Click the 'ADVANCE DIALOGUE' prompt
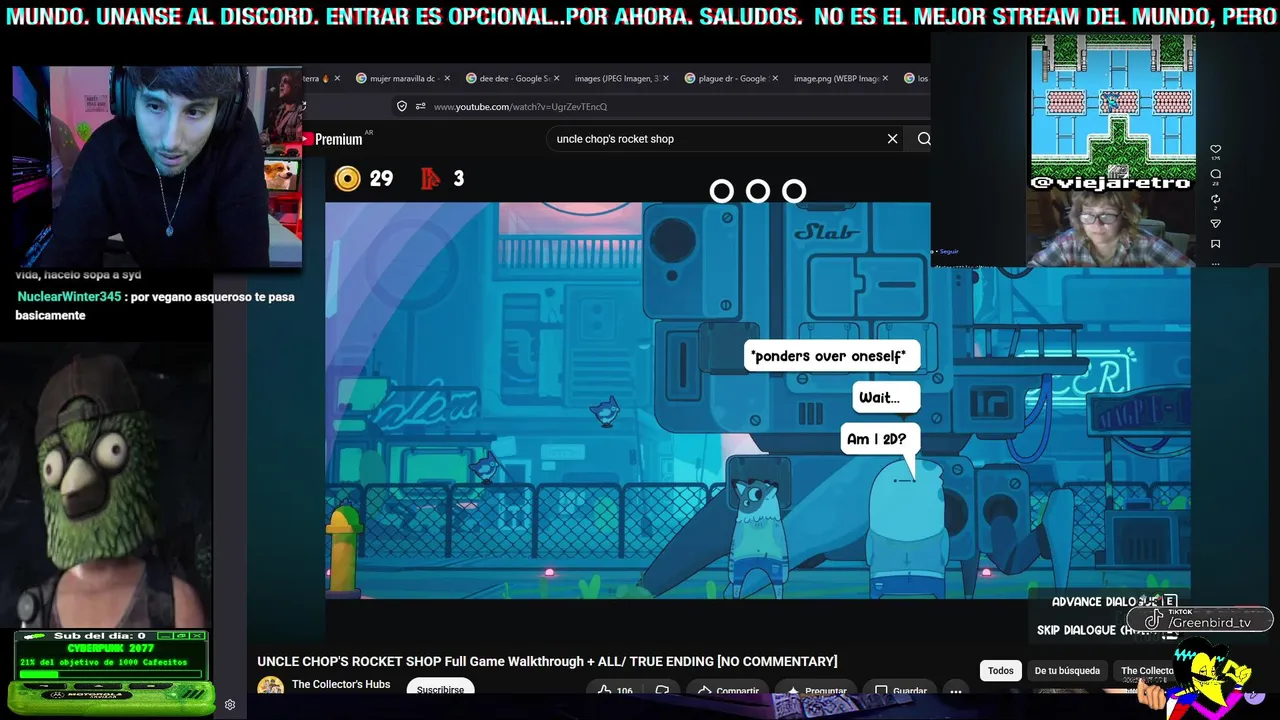The image size is (1280, 720). (x=1114, y=602)
